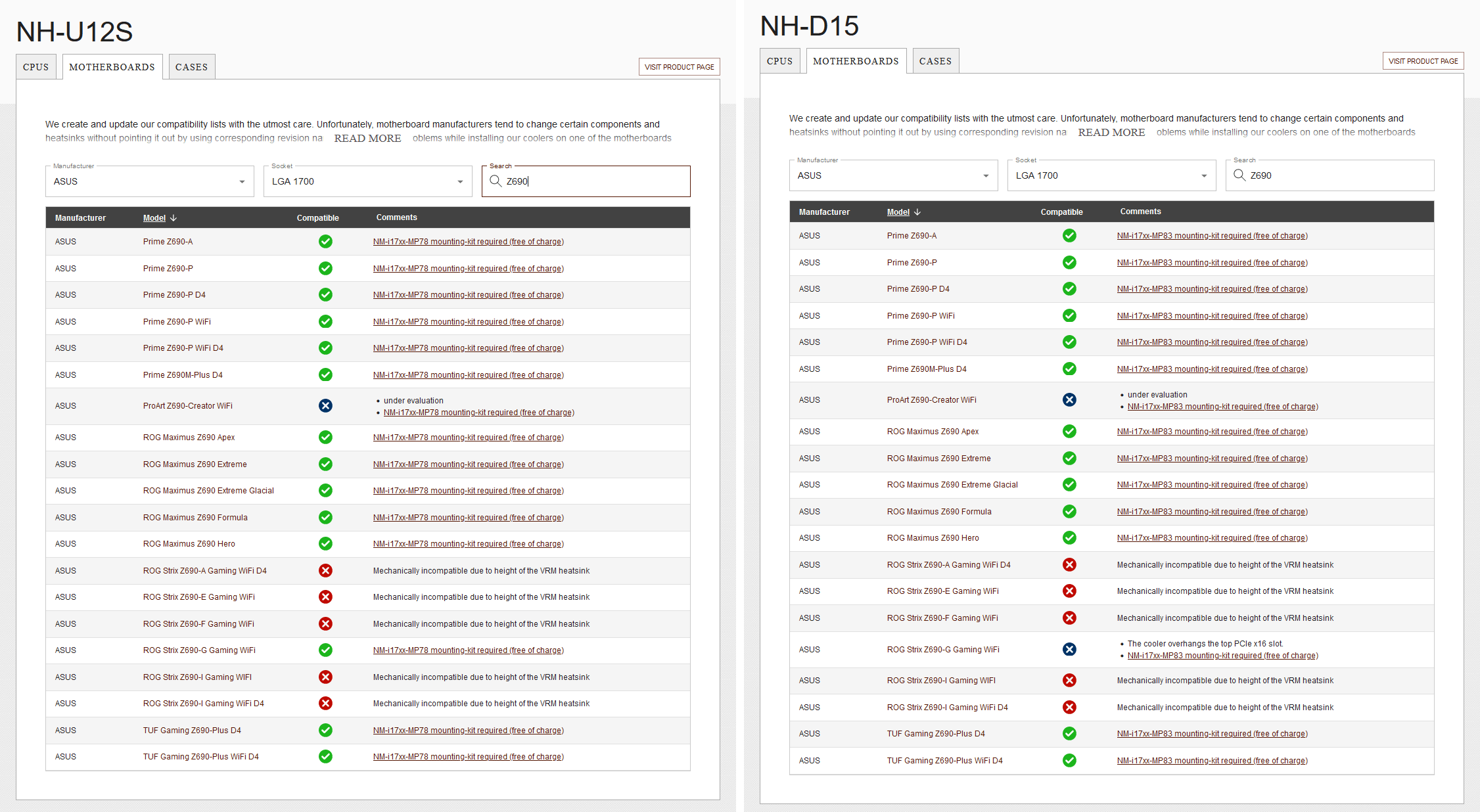1480x812 pixels.
Task: Open NM-i17xx-MP83 kit link under ROG Strix Z690-G in NH-D15
Action: click(1223, 656)
